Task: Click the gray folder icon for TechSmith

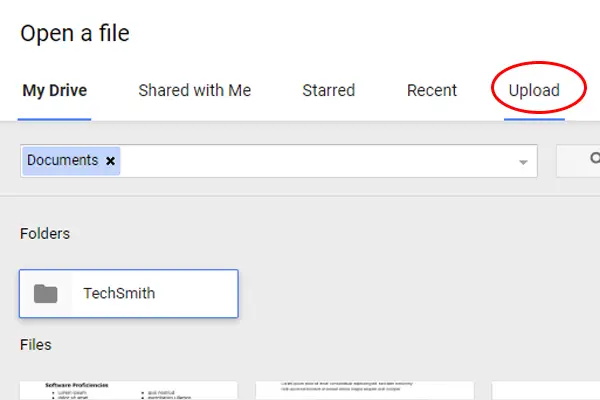Action: 46,294
